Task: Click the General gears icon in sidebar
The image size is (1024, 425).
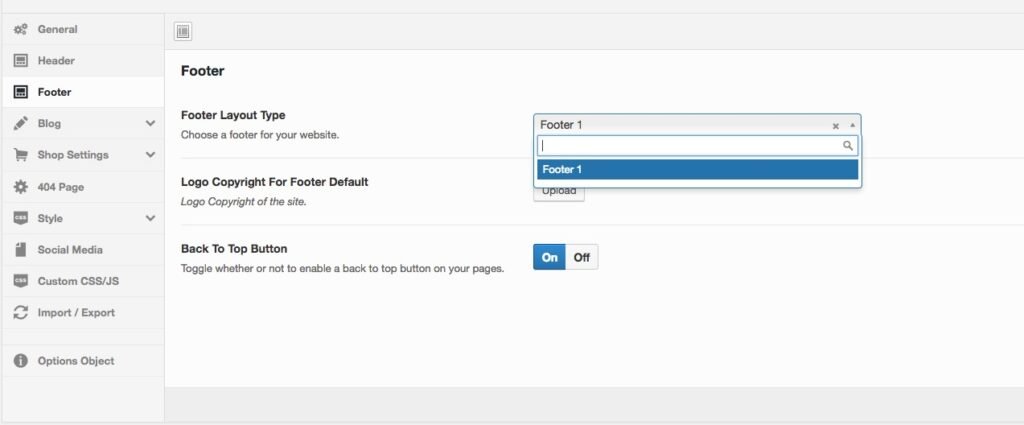Action: point(20,29)
